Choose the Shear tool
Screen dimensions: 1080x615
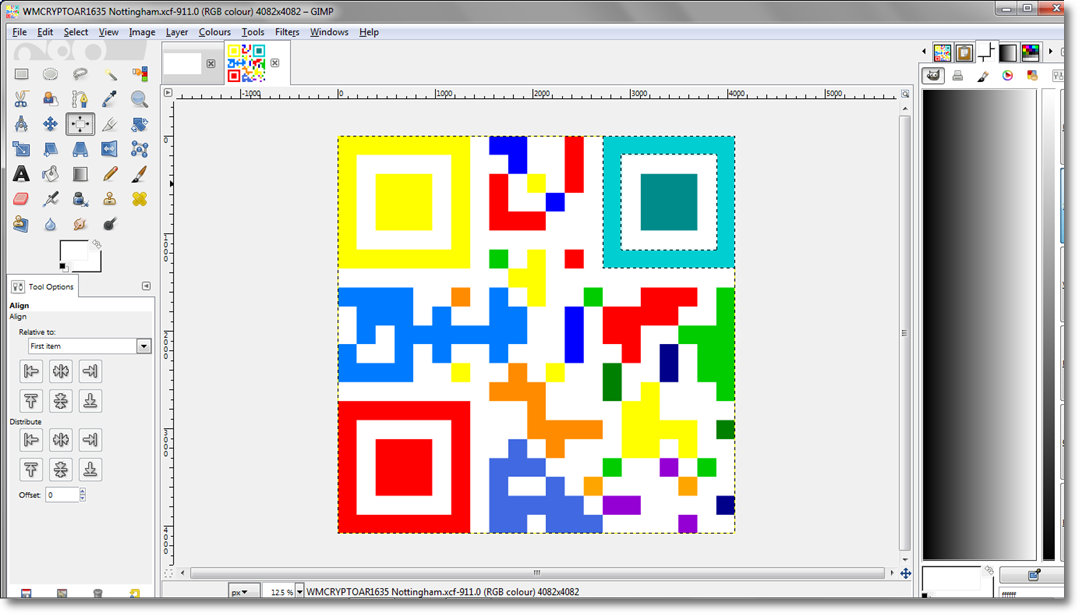(50, 149)
